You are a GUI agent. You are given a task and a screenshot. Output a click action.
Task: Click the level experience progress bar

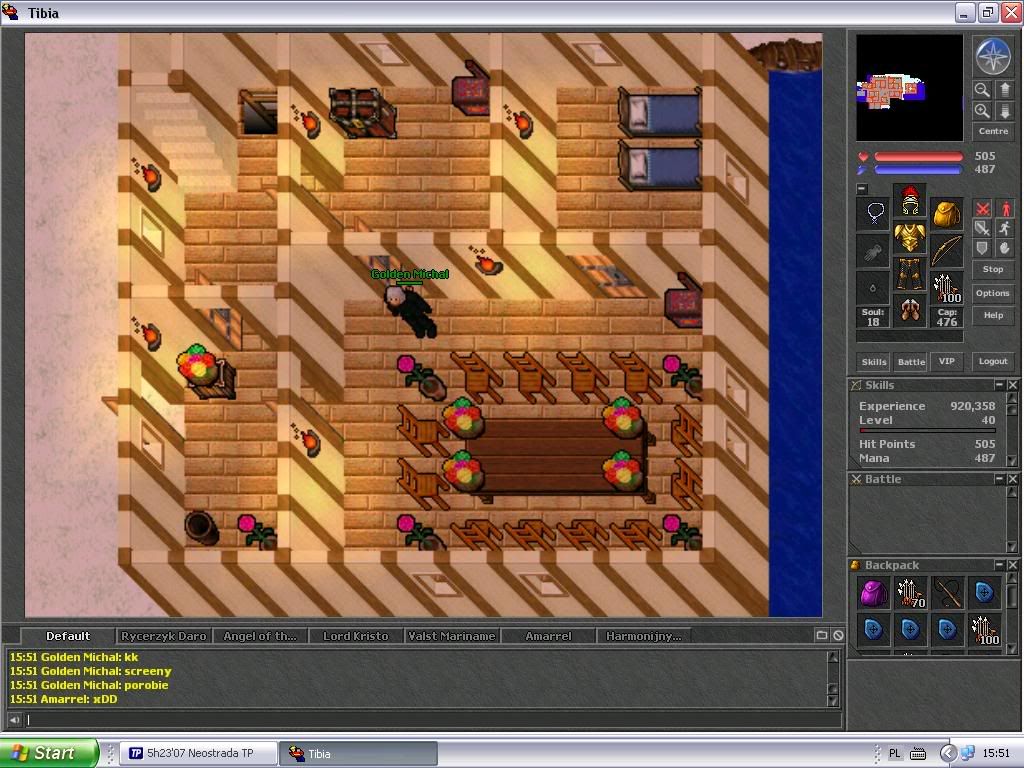(x=927, y=430)
